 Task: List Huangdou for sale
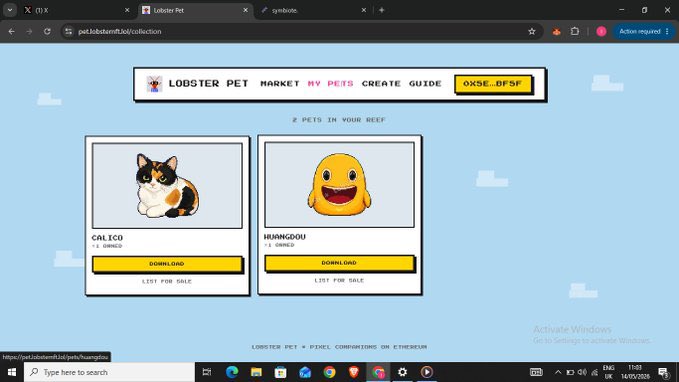click(x=339, y=281)
